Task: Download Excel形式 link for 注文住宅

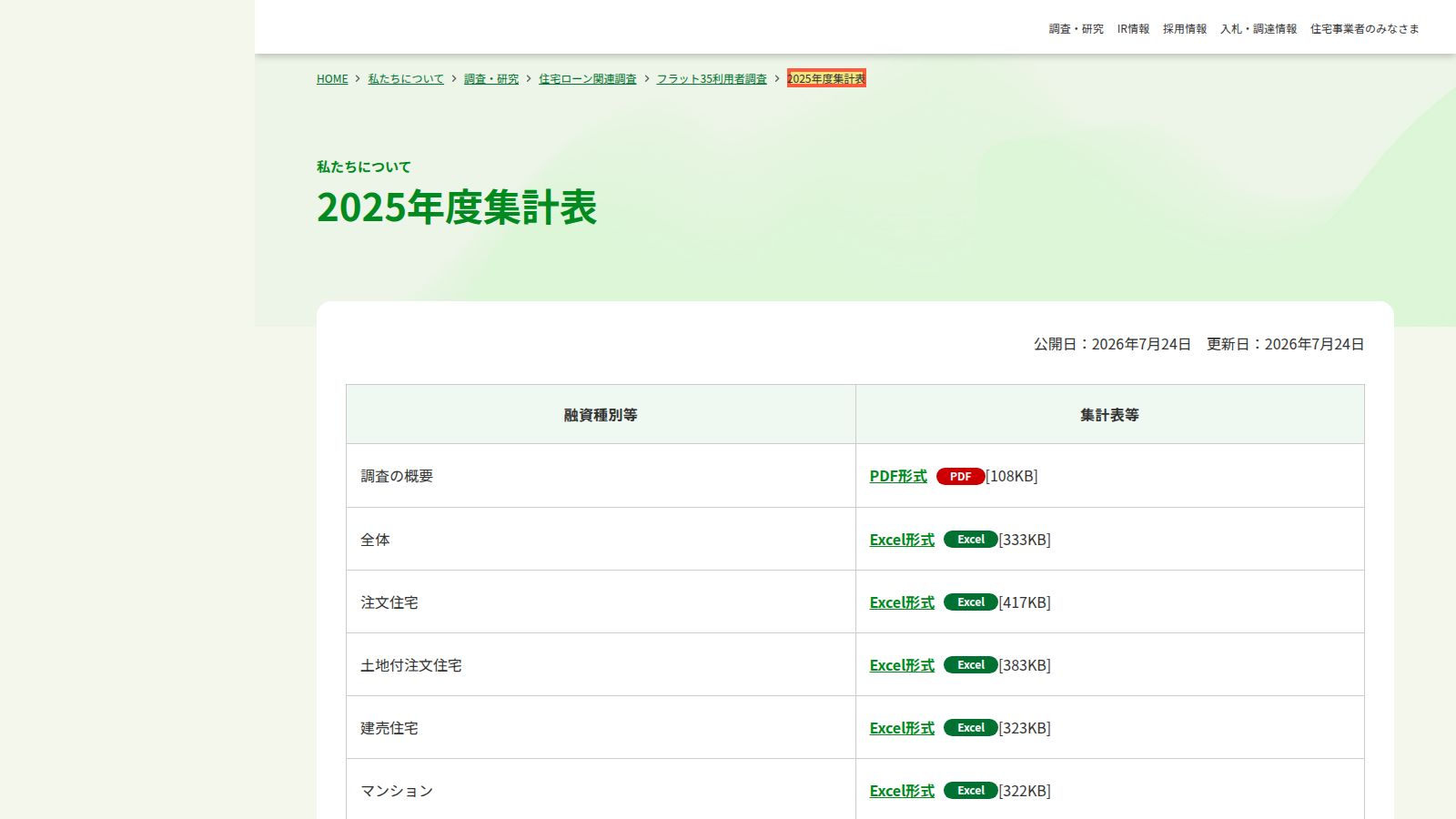Action: 902,602
